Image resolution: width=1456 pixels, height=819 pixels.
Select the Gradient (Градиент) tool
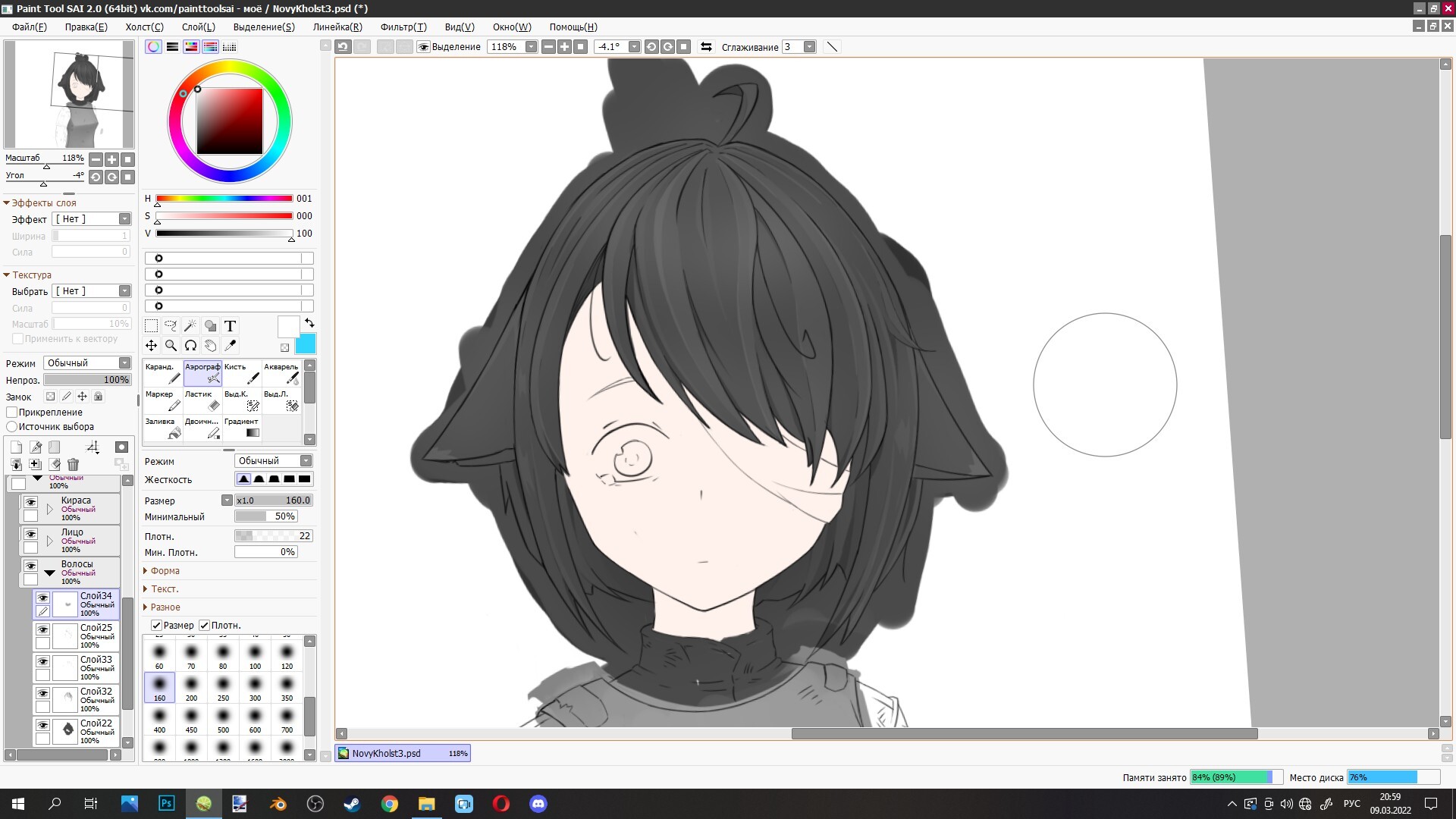242,428
